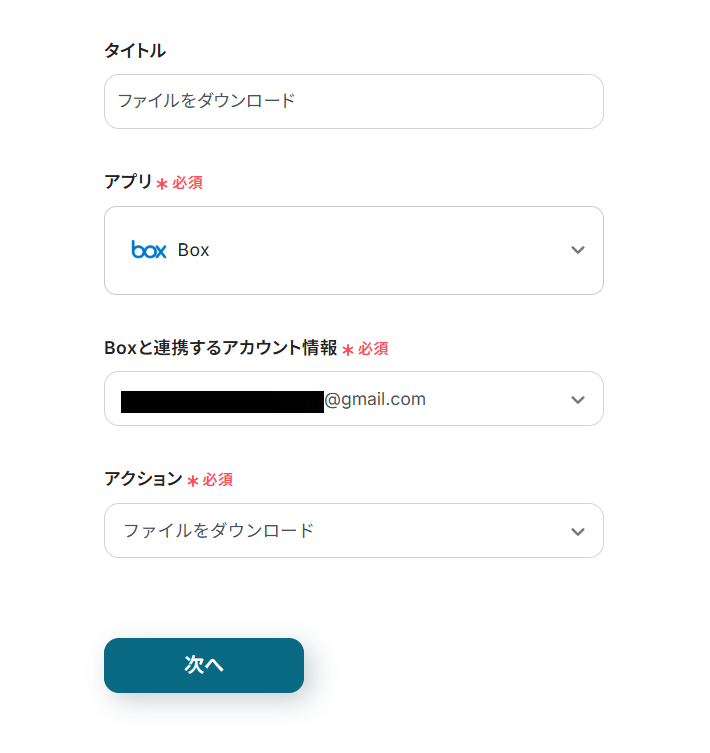Click the Box logo icon
This screenshot has height=753, width=710.
pyautogui.click(x=149, y=250)
